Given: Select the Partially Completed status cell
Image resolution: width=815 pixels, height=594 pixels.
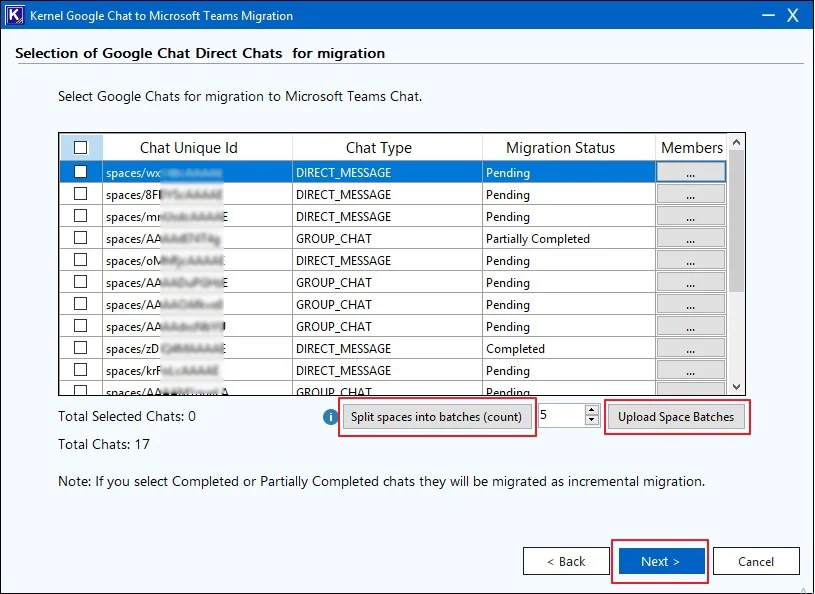Looking at the screenshot, I should tap(569, 239).
